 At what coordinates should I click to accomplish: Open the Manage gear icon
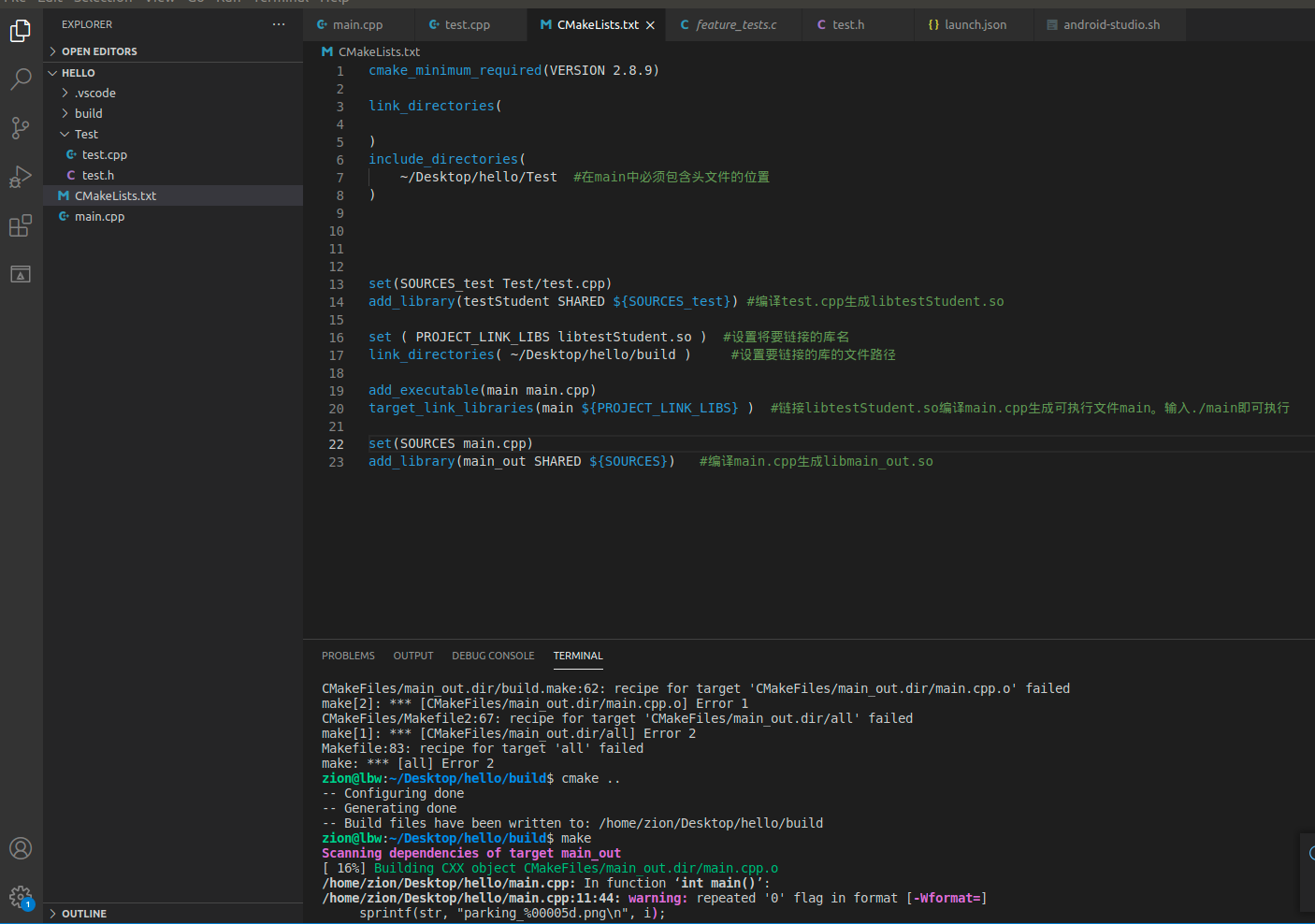21,898
